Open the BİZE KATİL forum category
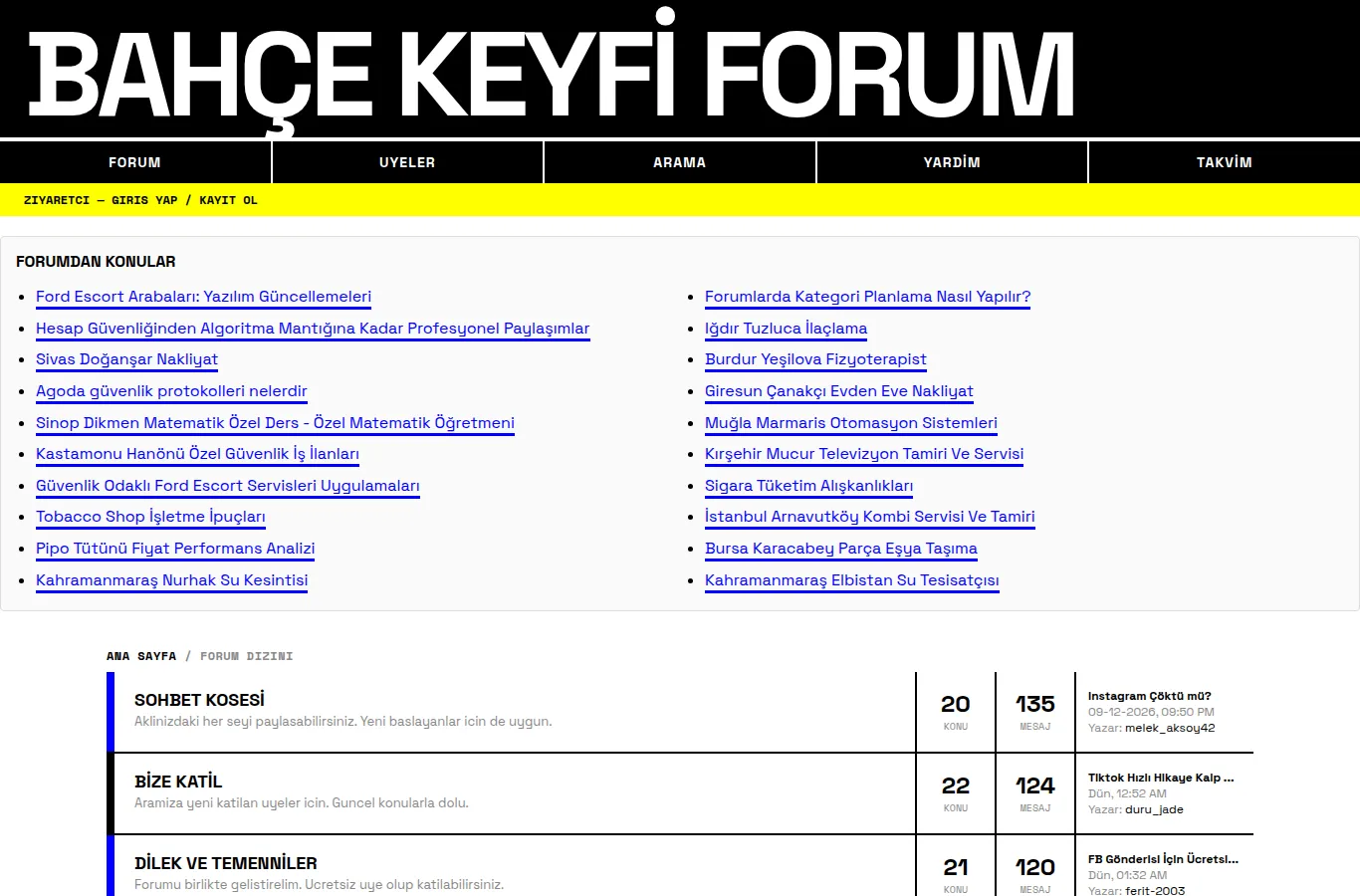Viewport: 1360px width, 896px height. 178,782
